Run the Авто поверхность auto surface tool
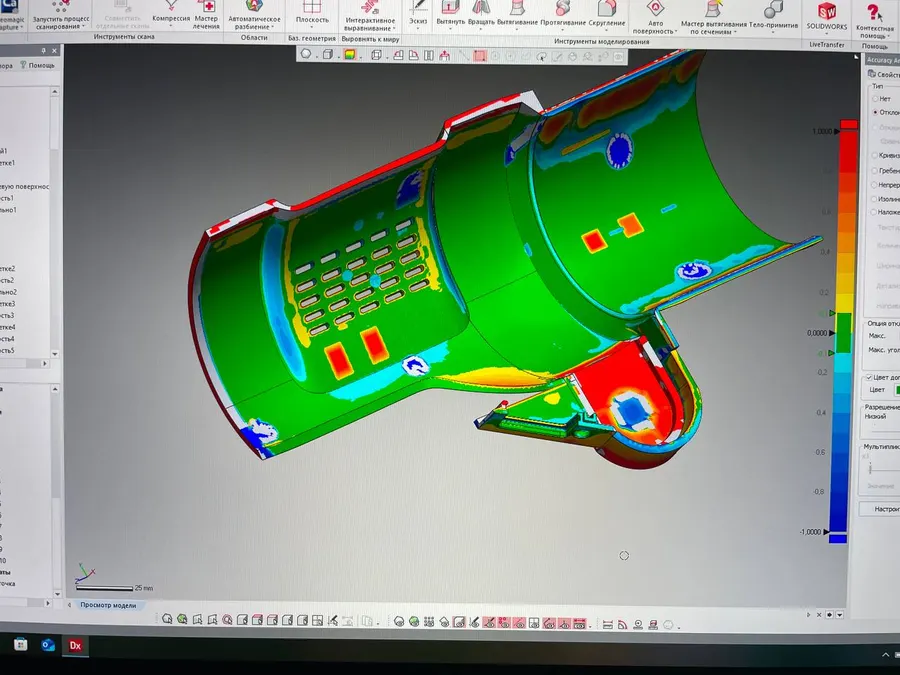 click(x=655, y=17)
